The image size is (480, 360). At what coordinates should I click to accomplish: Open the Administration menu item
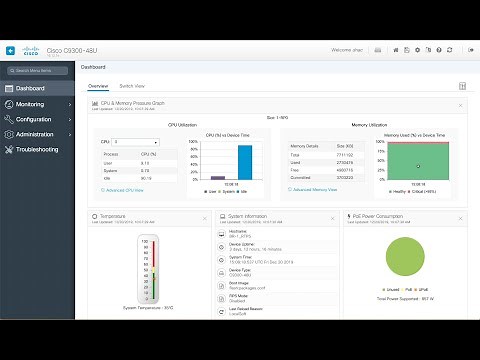[37, 134]
